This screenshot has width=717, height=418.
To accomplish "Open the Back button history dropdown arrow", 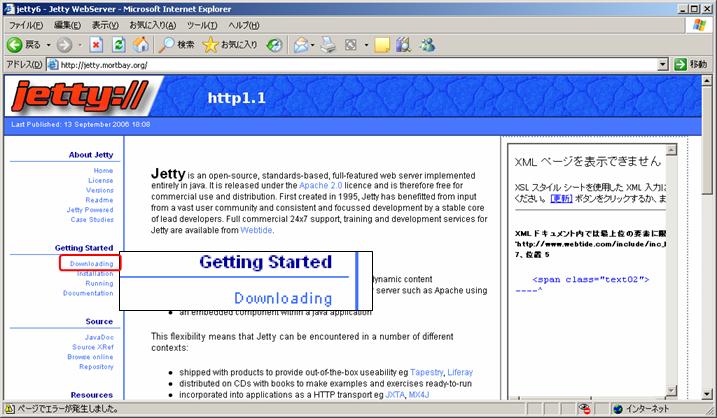I will point(48,45).
